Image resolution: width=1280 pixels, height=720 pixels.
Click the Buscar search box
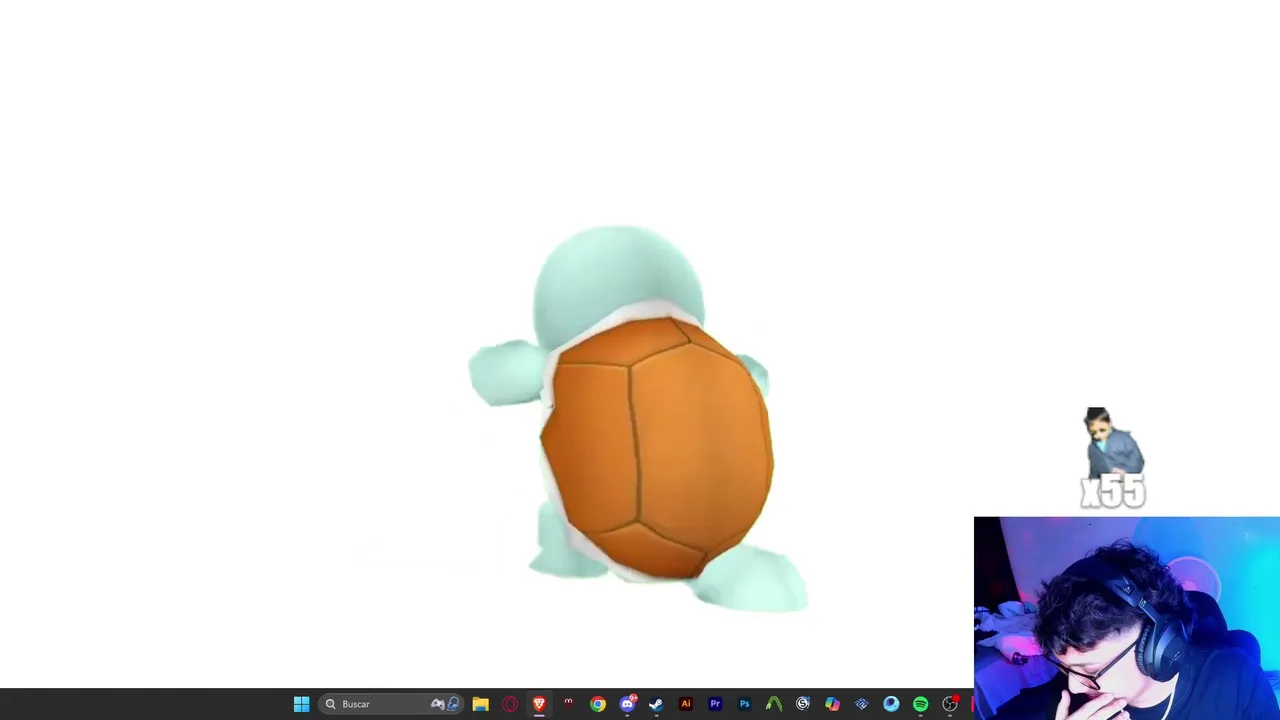click(x=391, y=704)
